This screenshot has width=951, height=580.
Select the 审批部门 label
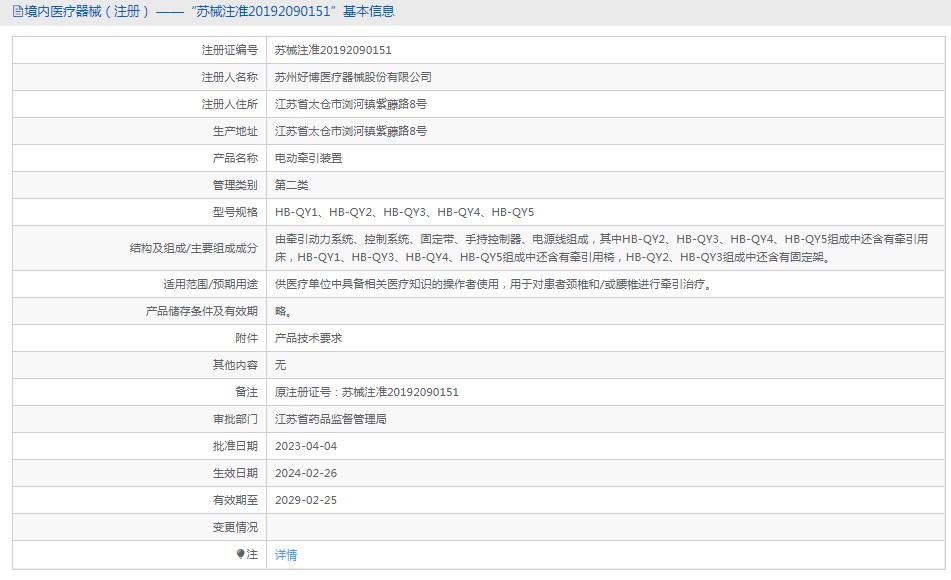click(235, 419)
